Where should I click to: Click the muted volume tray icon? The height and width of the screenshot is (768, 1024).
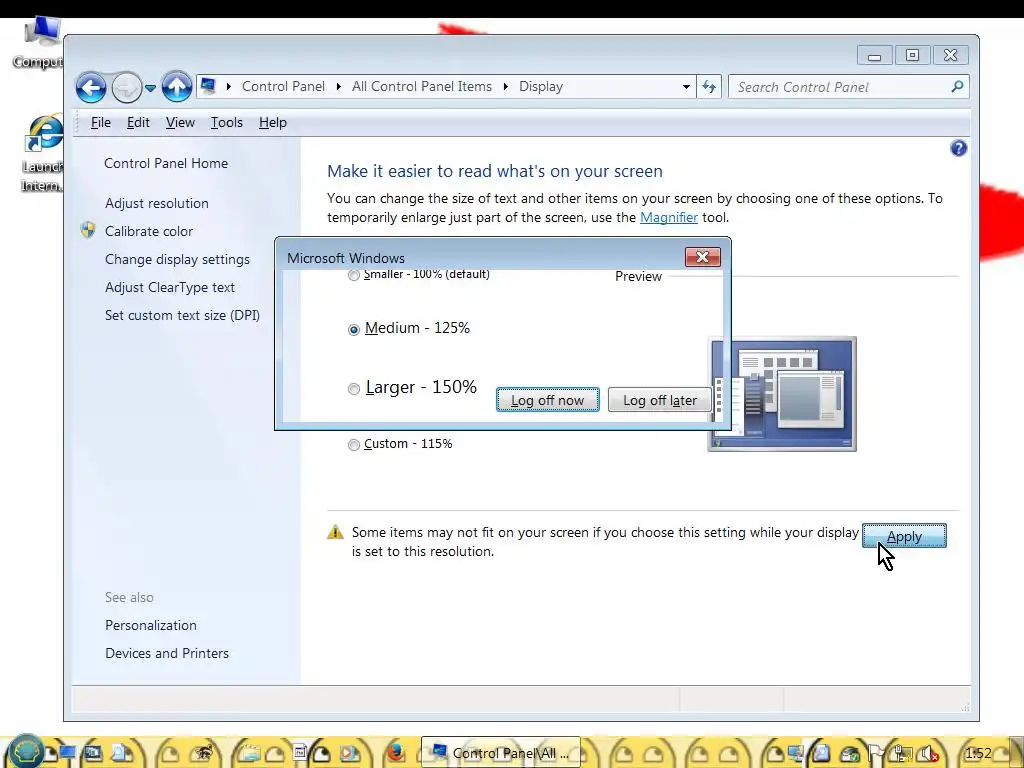(x=928, y=754)
